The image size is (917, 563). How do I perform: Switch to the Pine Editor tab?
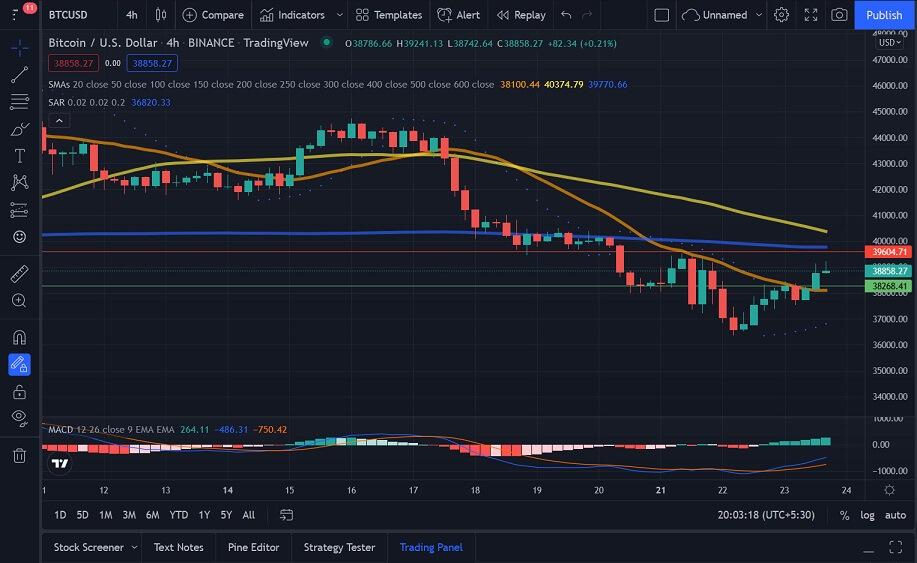pos(252,547)
